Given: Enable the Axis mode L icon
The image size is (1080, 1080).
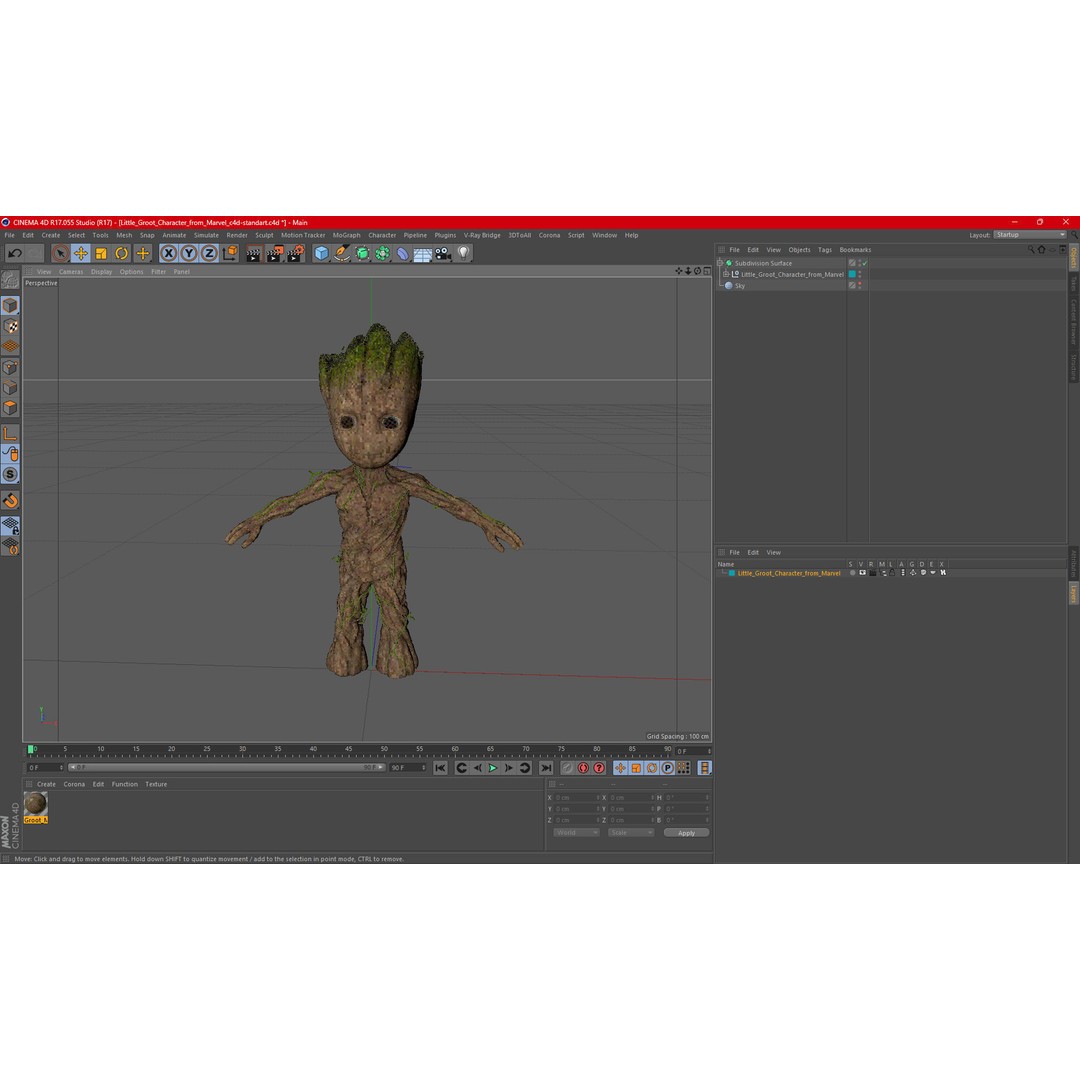Looking at the screenshot, I should click(10, 434).
